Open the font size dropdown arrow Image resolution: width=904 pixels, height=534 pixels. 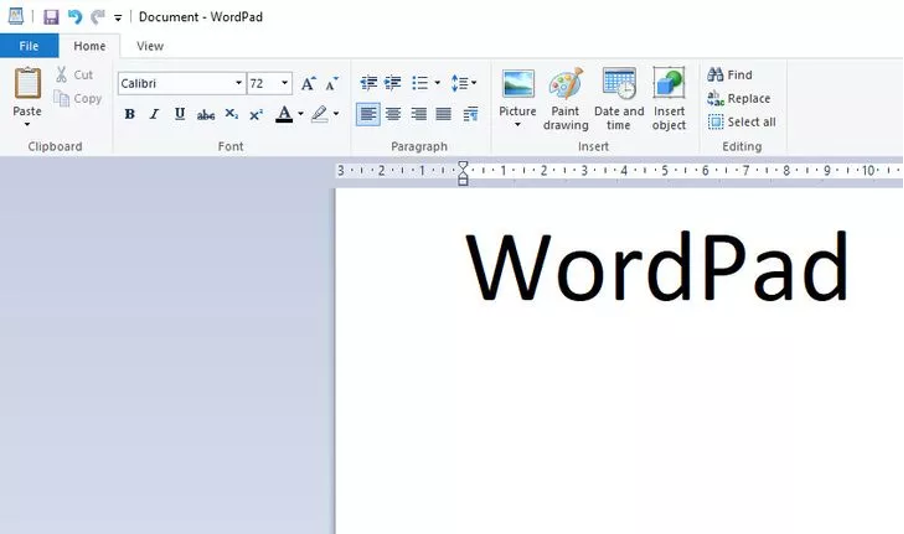[x=285, y=84]
